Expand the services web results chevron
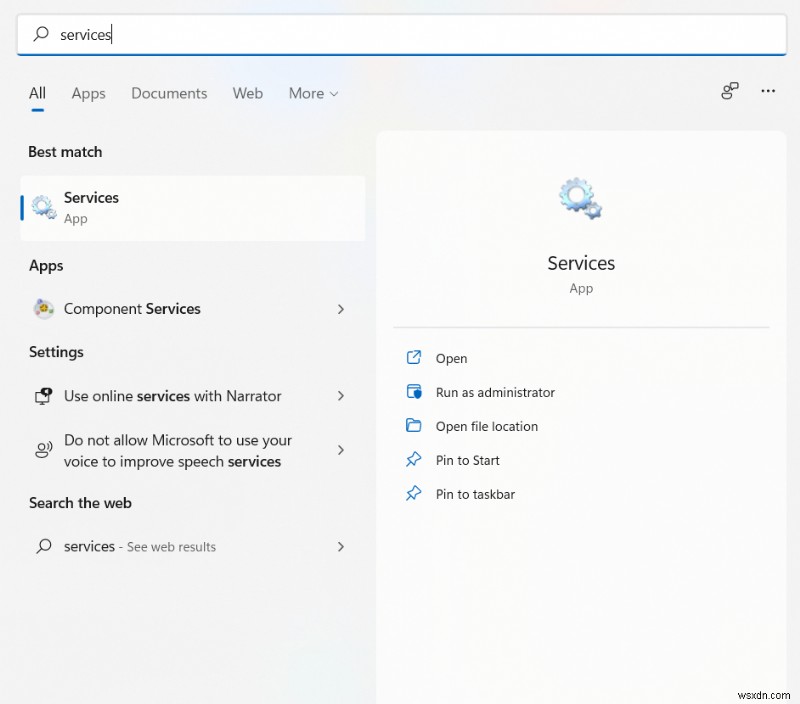Screen dimensions: 800x704 coord(341,547)
